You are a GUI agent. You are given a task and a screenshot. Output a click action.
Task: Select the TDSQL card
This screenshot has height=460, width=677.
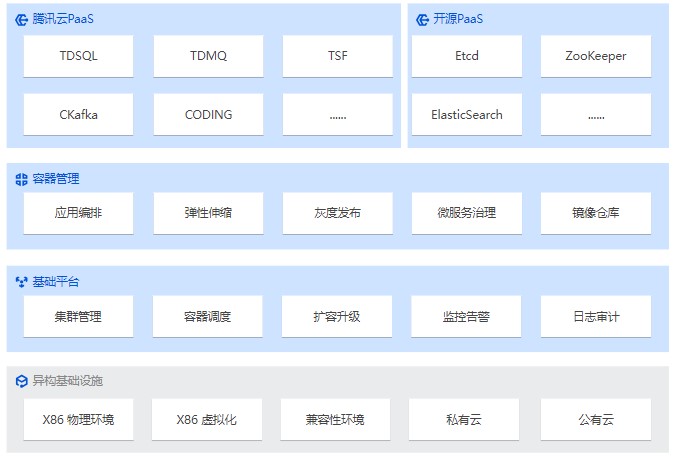(x=78, y=56)
